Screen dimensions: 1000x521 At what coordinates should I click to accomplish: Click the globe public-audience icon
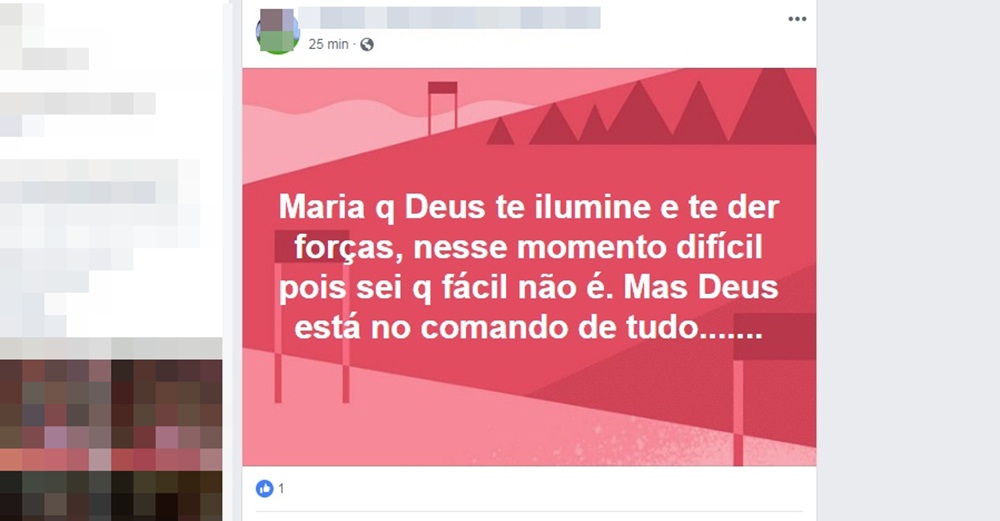367,45
